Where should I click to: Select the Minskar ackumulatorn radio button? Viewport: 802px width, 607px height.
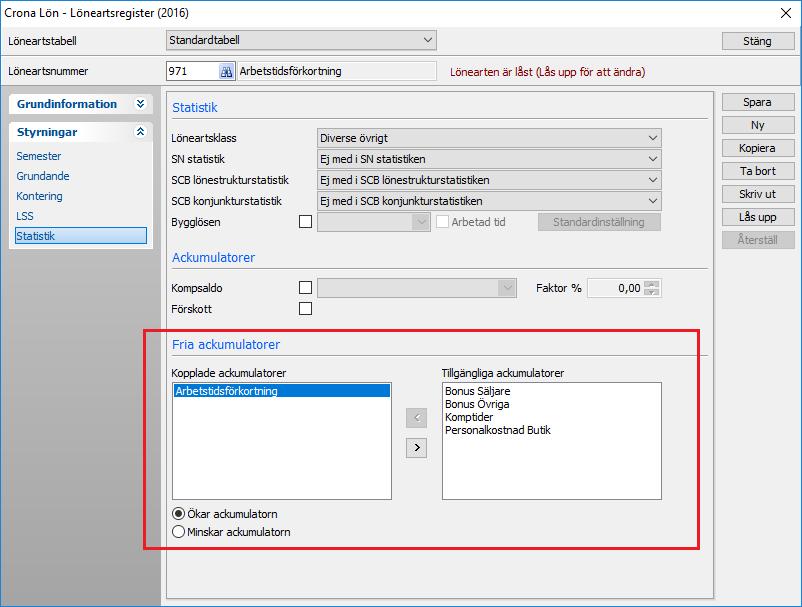(179, 532)
